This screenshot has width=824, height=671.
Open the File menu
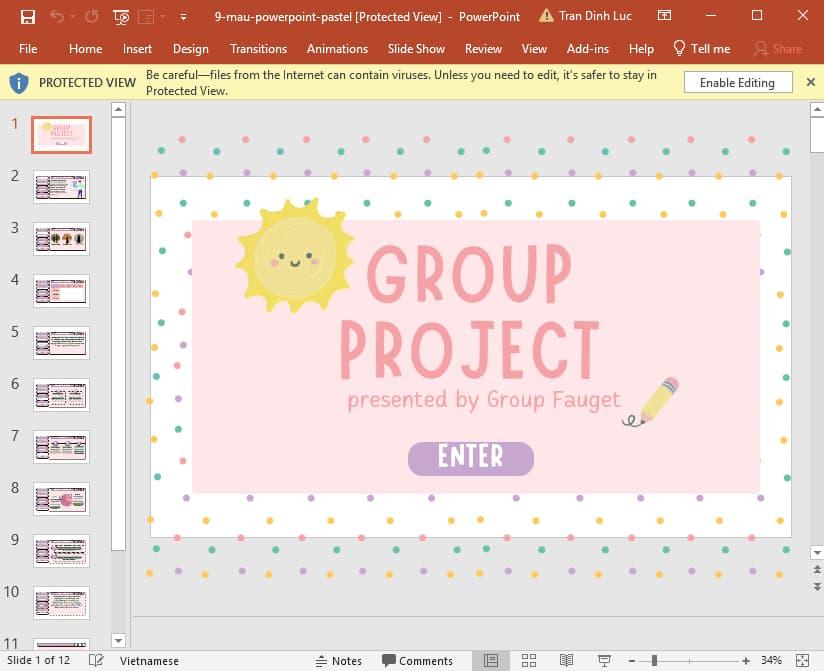pyautogui.click(x=28, y=48)
